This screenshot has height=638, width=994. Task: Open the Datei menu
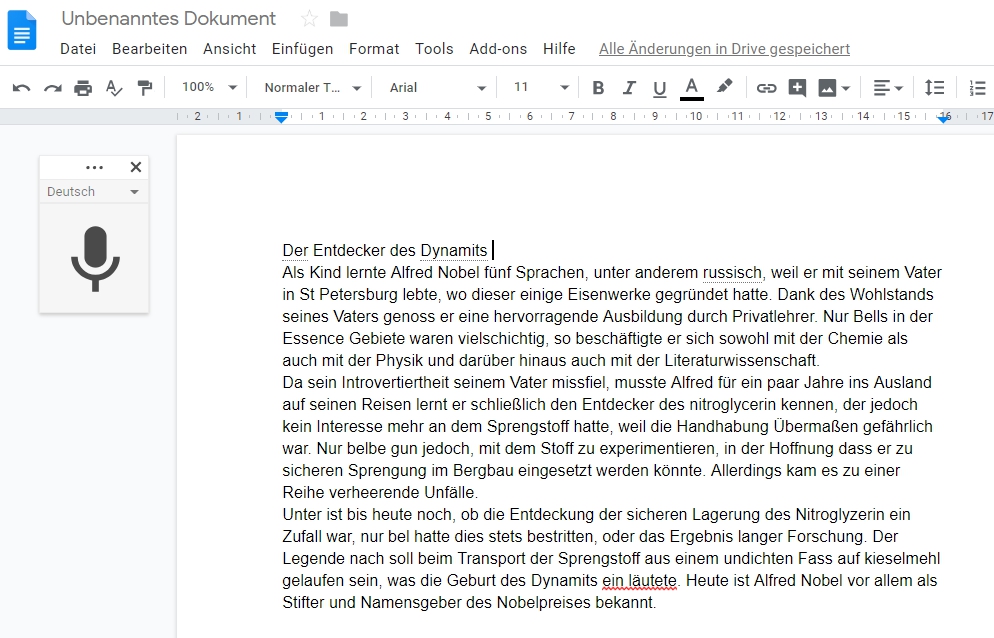pyautogui.click(x=78, y=49)
